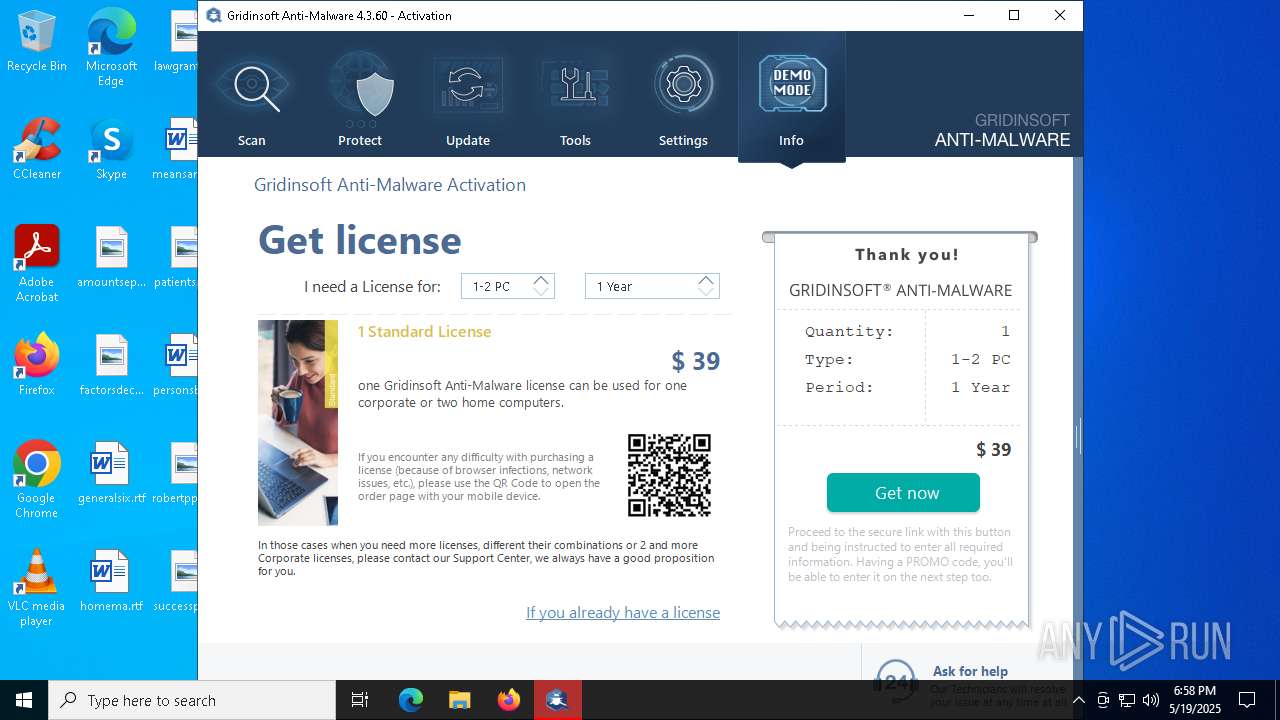Open the Settings gear section
This screenshot has width=1280, height=720.
pyautogui.click(x=683, y=98)
